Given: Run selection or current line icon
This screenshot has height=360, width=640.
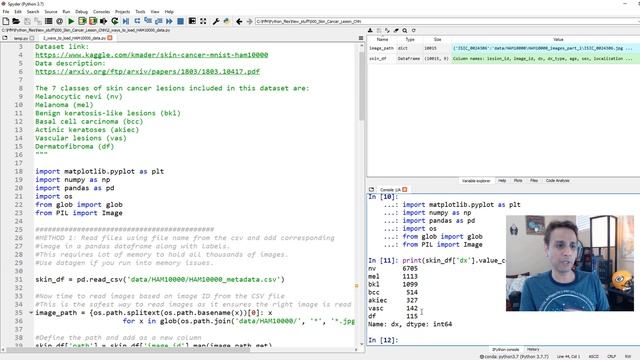Looking at the screenshot, I should pos(104,21).
